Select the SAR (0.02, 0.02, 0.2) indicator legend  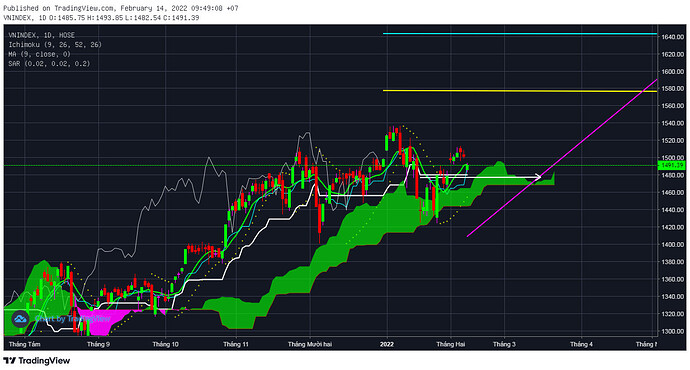(49, 64)
